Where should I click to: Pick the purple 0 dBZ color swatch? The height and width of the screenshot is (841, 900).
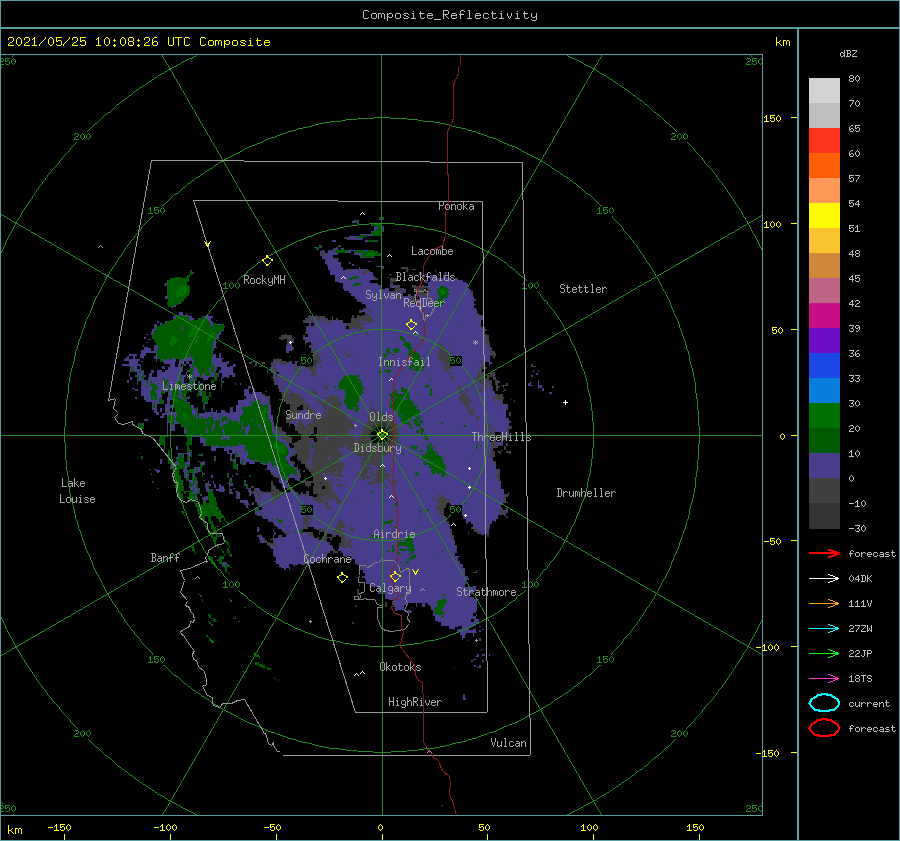(824, 466)
